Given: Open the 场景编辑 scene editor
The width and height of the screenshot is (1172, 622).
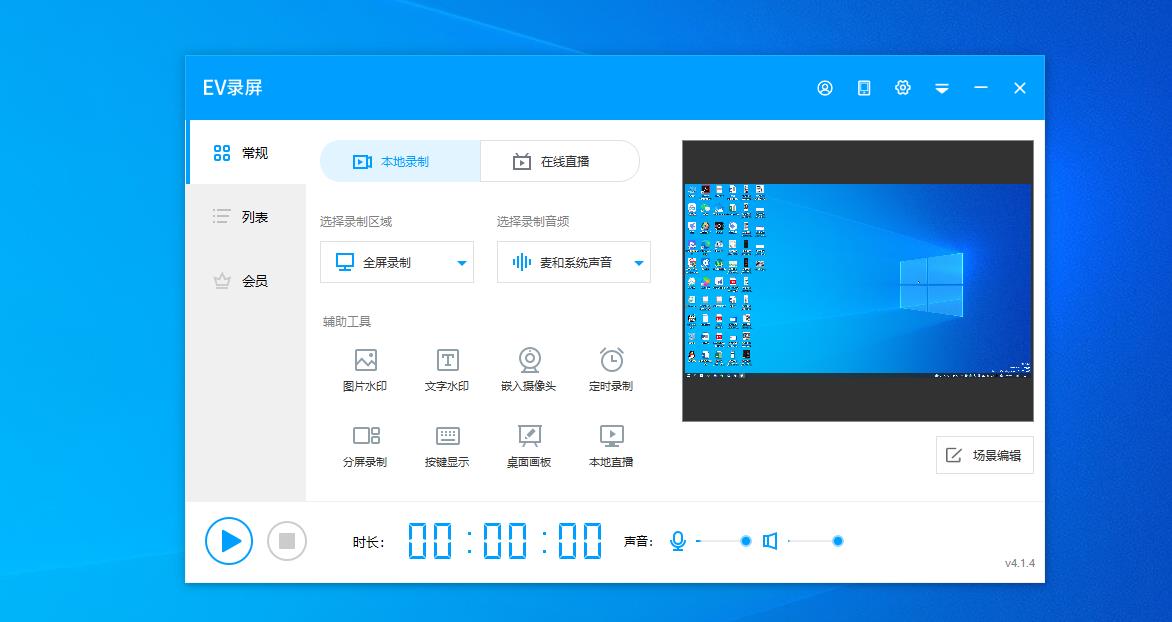Looking at the screenshot, I should (x=984, y=455).
